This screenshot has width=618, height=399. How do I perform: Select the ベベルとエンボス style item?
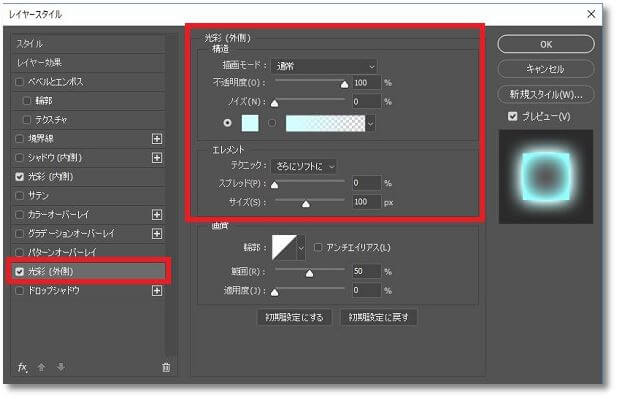88,82
